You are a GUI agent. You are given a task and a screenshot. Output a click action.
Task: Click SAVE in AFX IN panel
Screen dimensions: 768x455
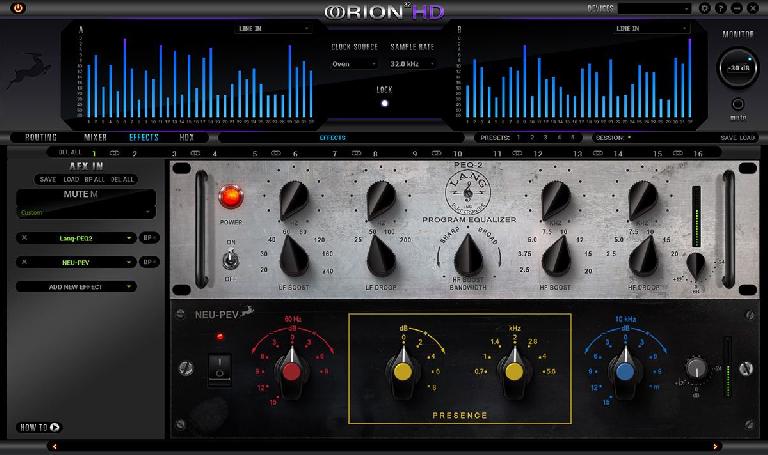pos(48,179)
